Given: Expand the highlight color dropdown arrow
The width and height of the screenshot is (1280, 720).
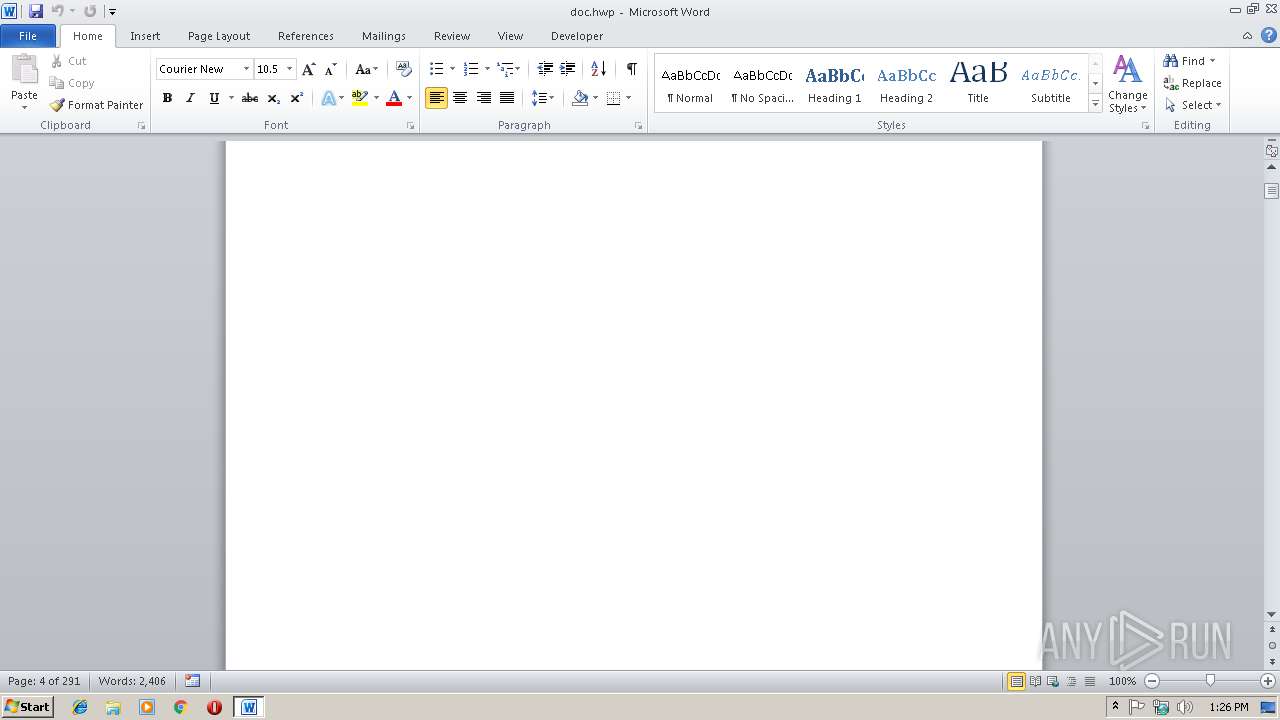Looking at the screenshot, I should point(376,98).
